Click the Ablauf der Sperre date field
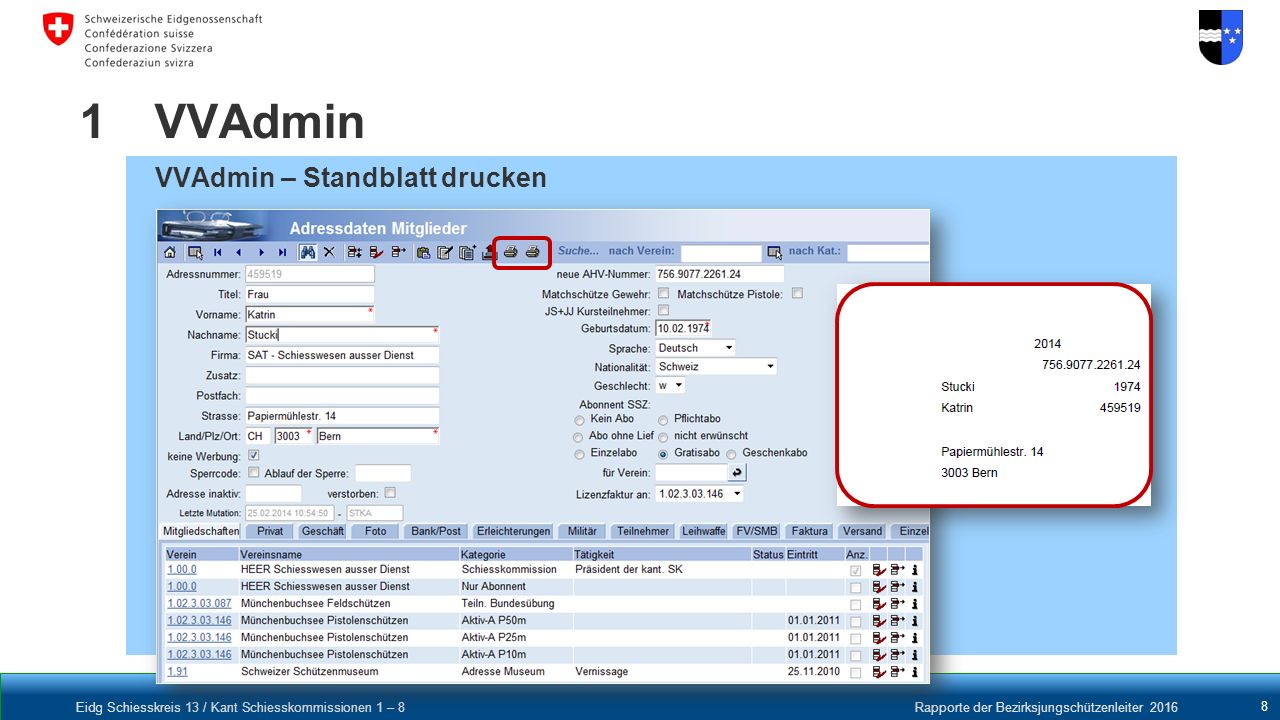Screen dimensions: 1280x720 383,474
